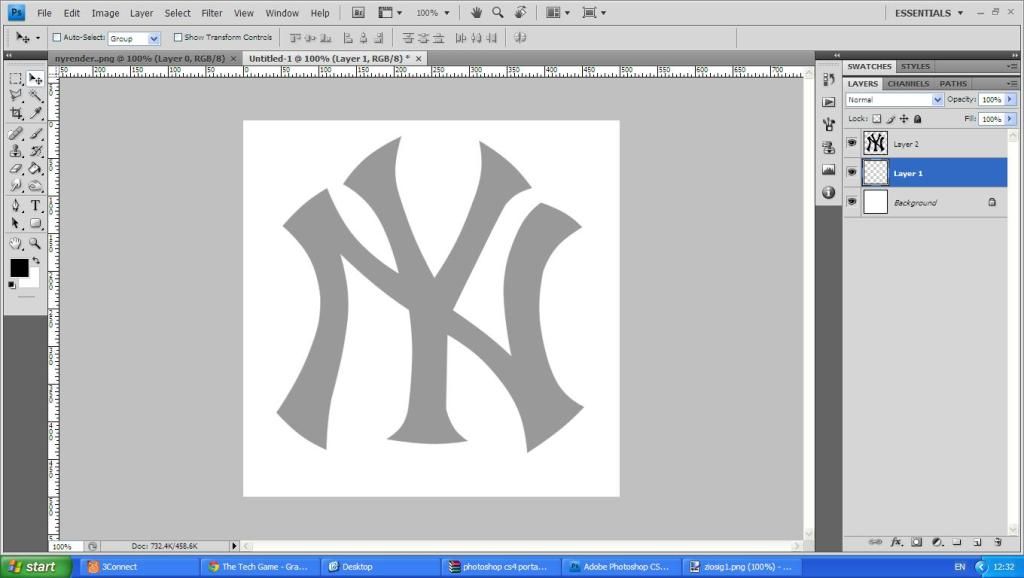The width and height of the screenshot is (1024, 578).
Task: Click the Rotate View tool in top bar
Action: 520,12
